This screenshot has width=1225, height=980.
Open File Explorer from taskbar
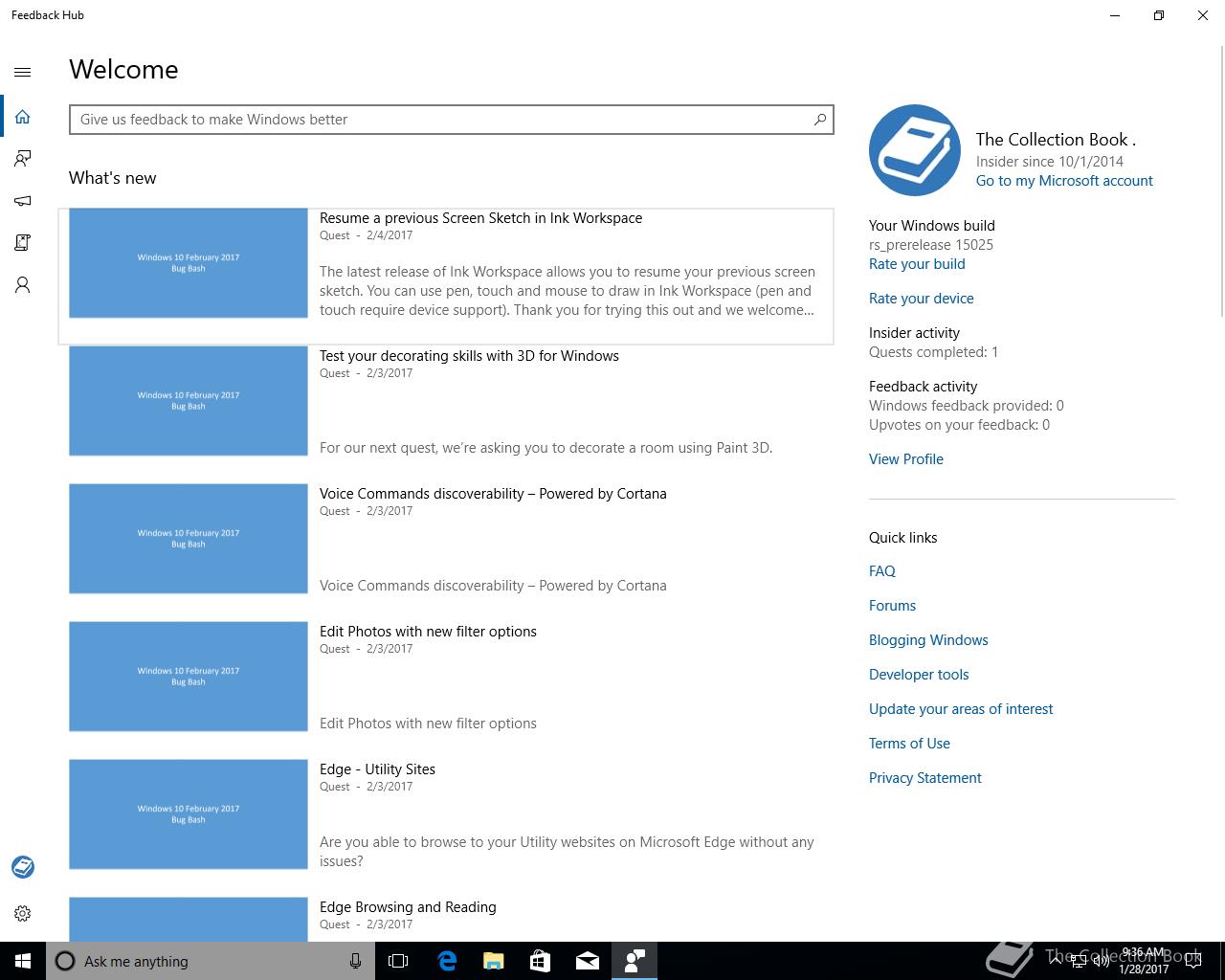pos(494,961)
